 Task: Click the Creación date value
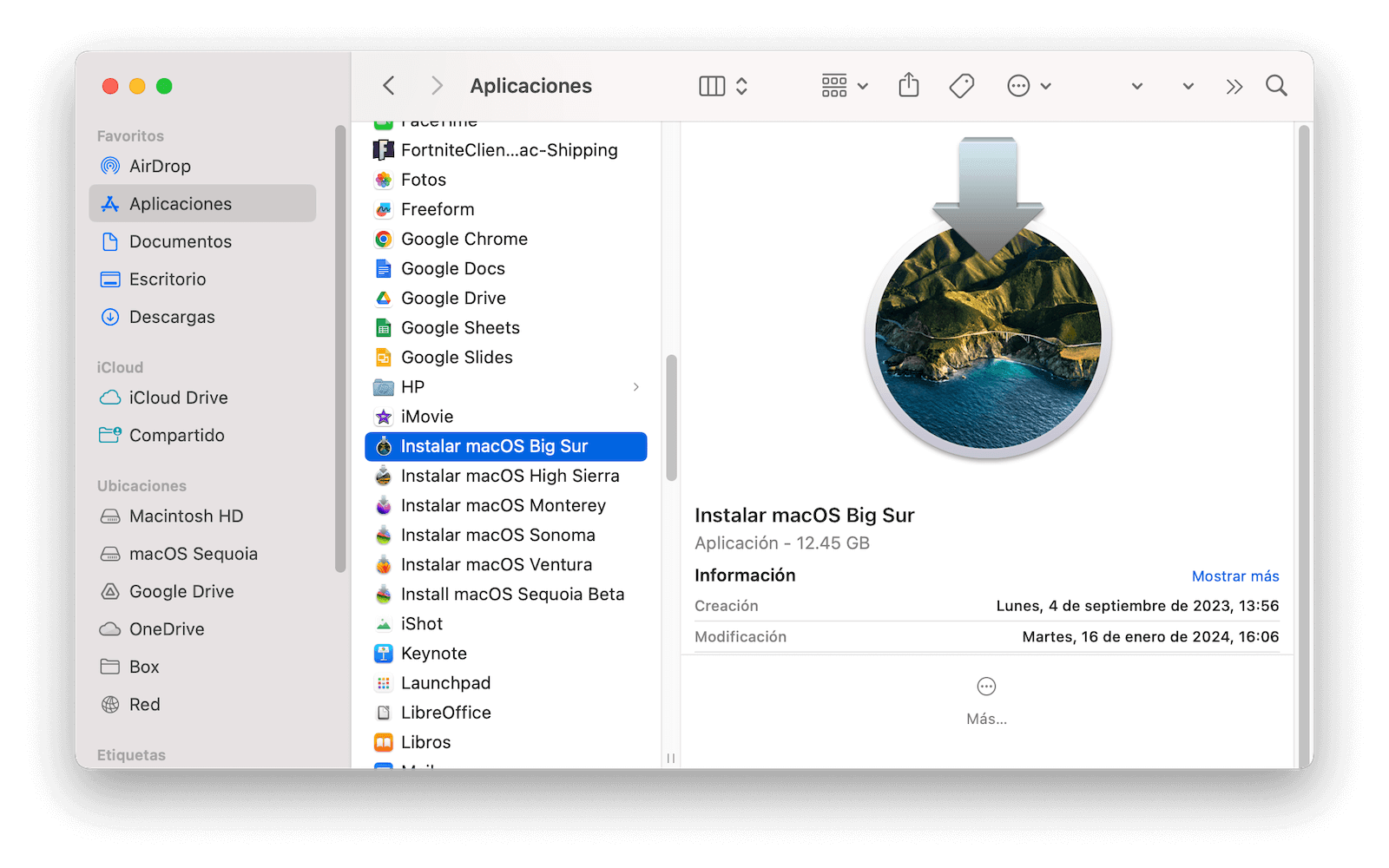(1137, 606)
